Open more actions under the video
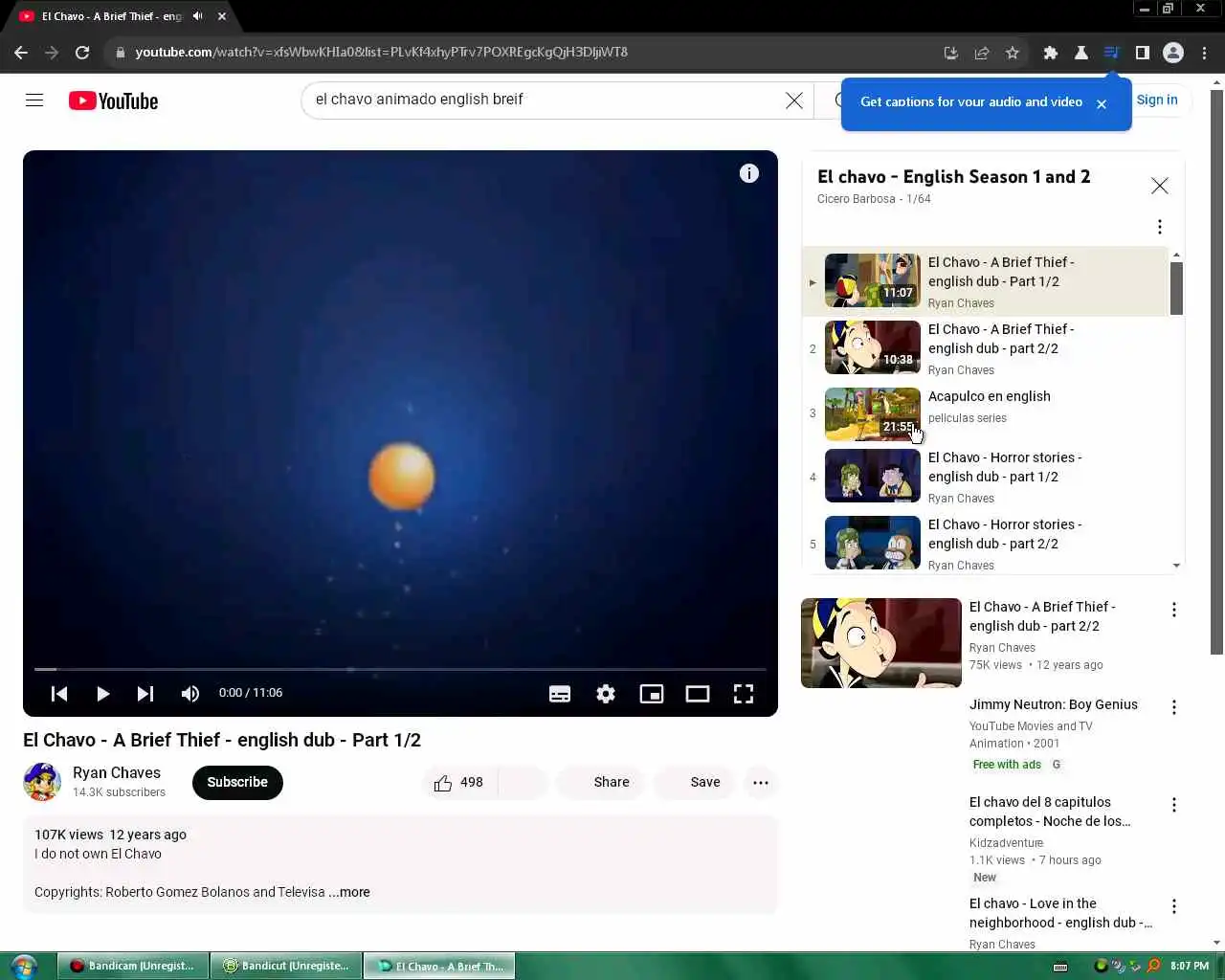The width and height of the screenshot is (1225, 980). click(x=761, y=783)
